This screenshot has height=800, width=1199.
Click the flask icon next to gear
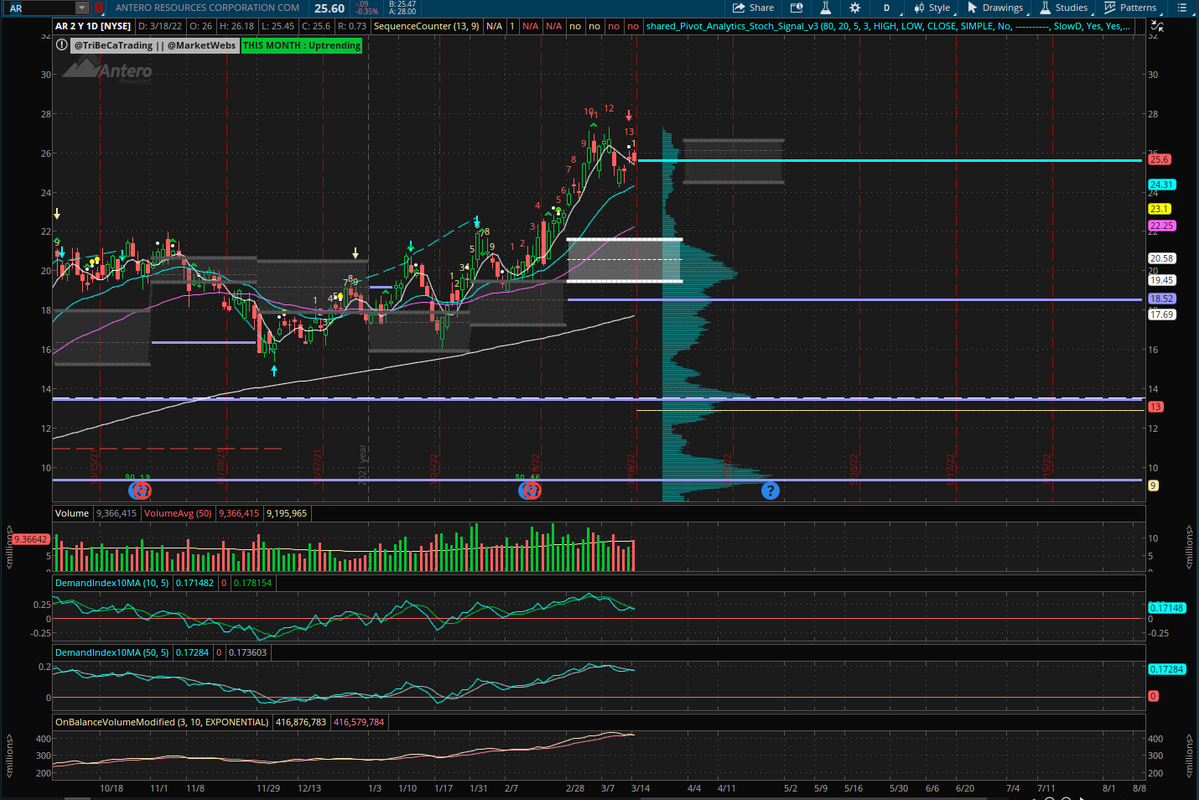(x=825, y=8)
